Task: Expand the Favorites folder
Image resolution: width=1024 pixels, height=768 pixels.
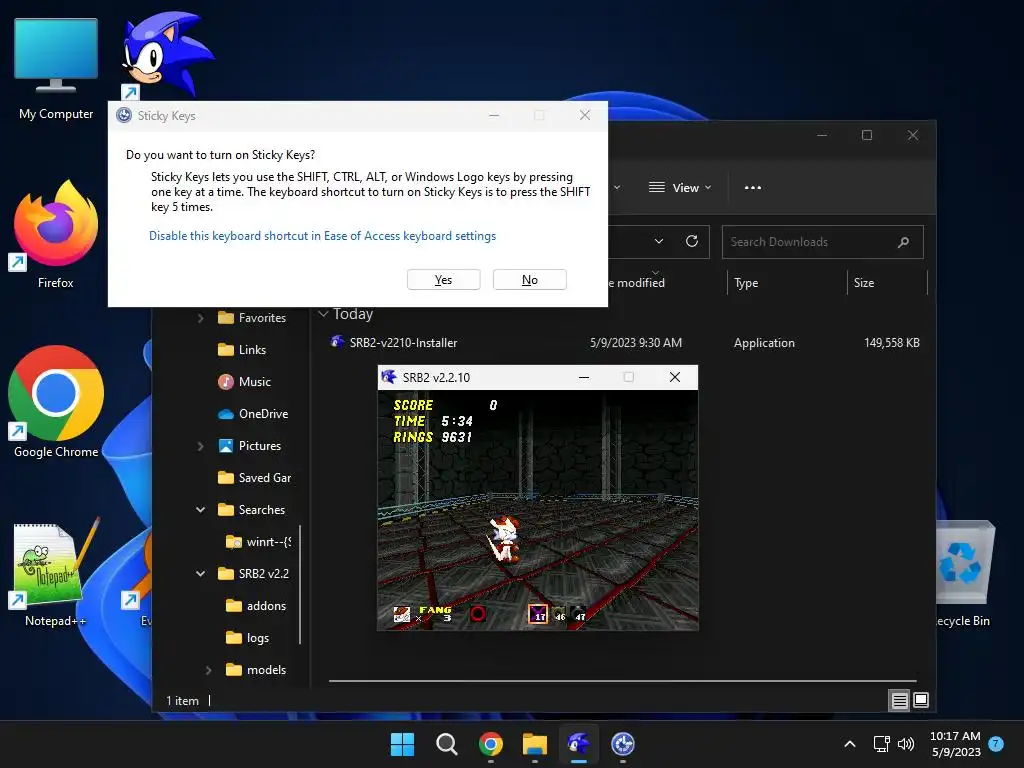Action: point(200,318)
